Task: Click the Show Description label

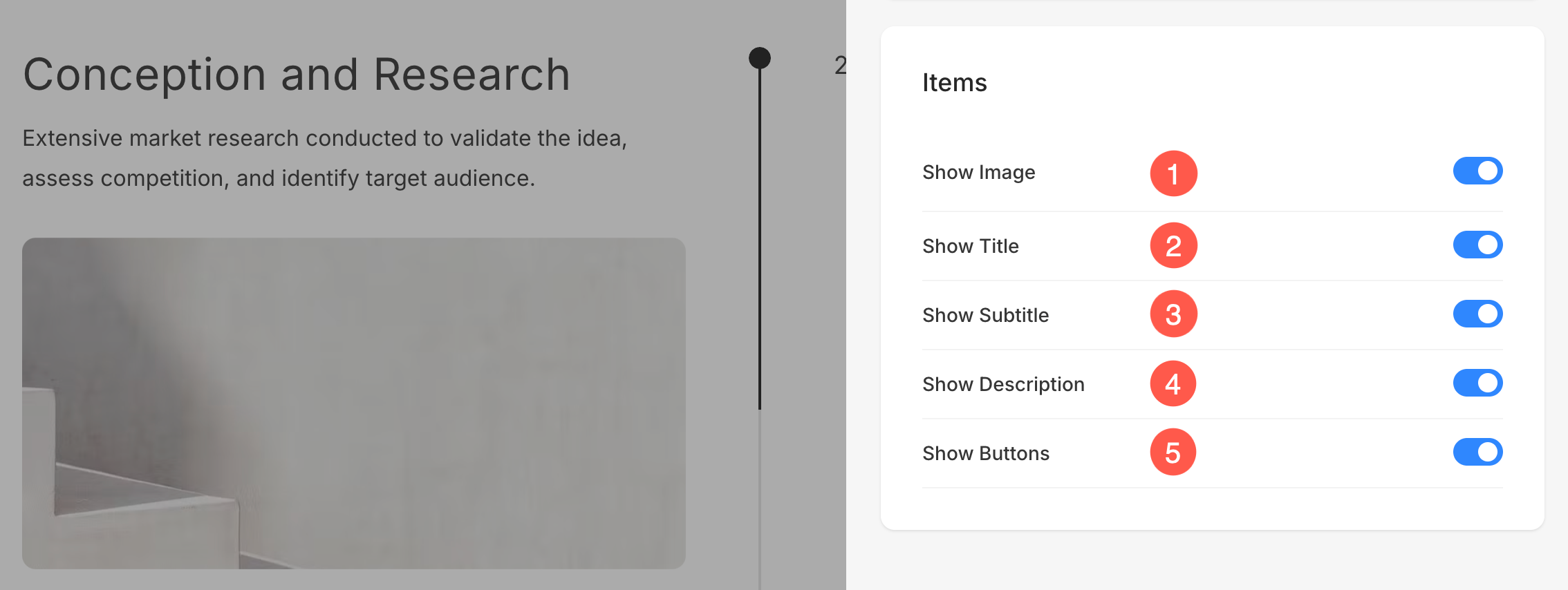Action: point(1003,384)
